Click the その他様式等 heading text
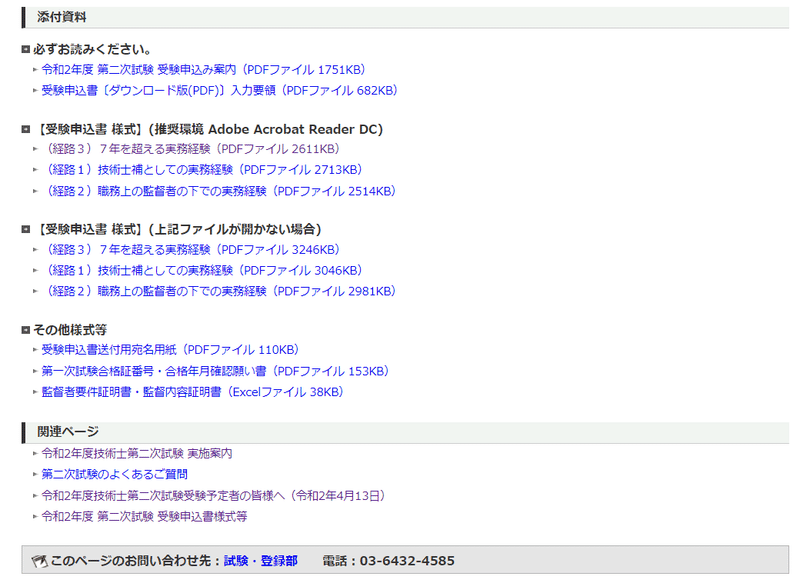800x583 pixels. [x=70, y=330]
